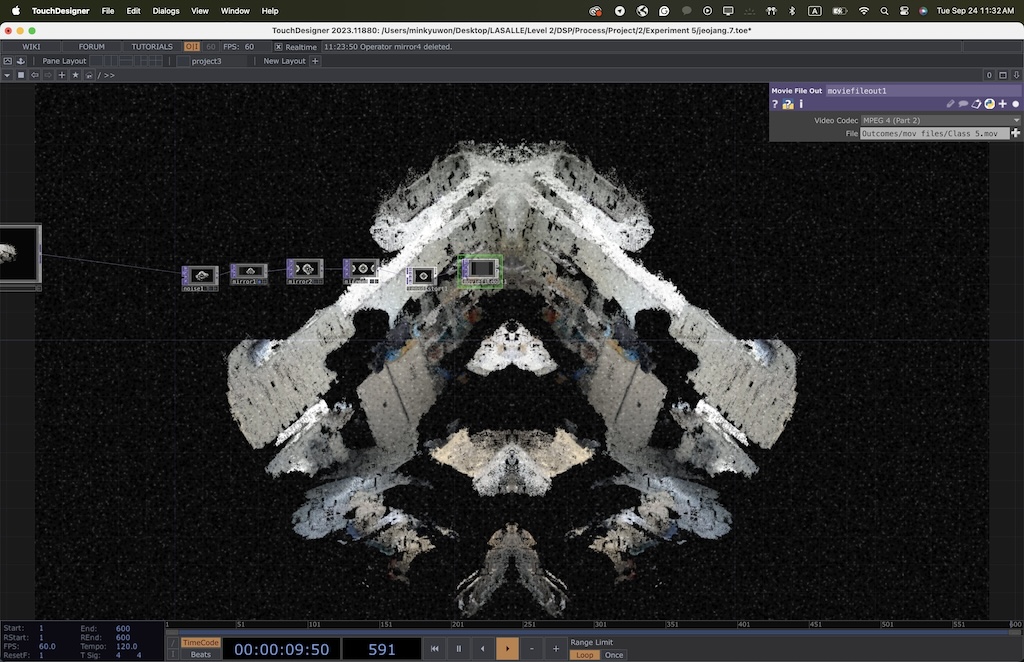Pause the timeline playback
The height and width of the screenshot is (662, 1024).
[x=459, y=649]
